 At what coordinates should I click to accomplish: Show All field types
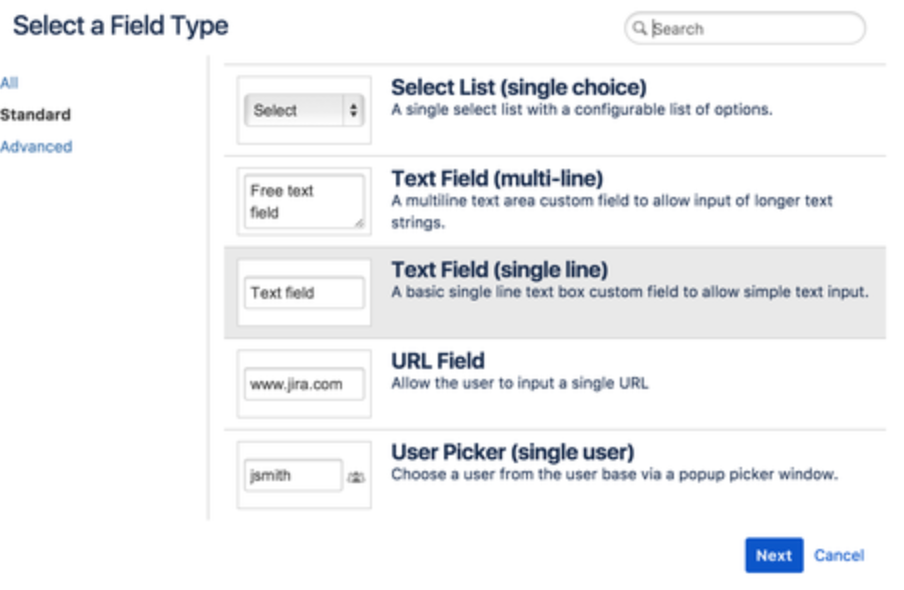click(9, 83)
